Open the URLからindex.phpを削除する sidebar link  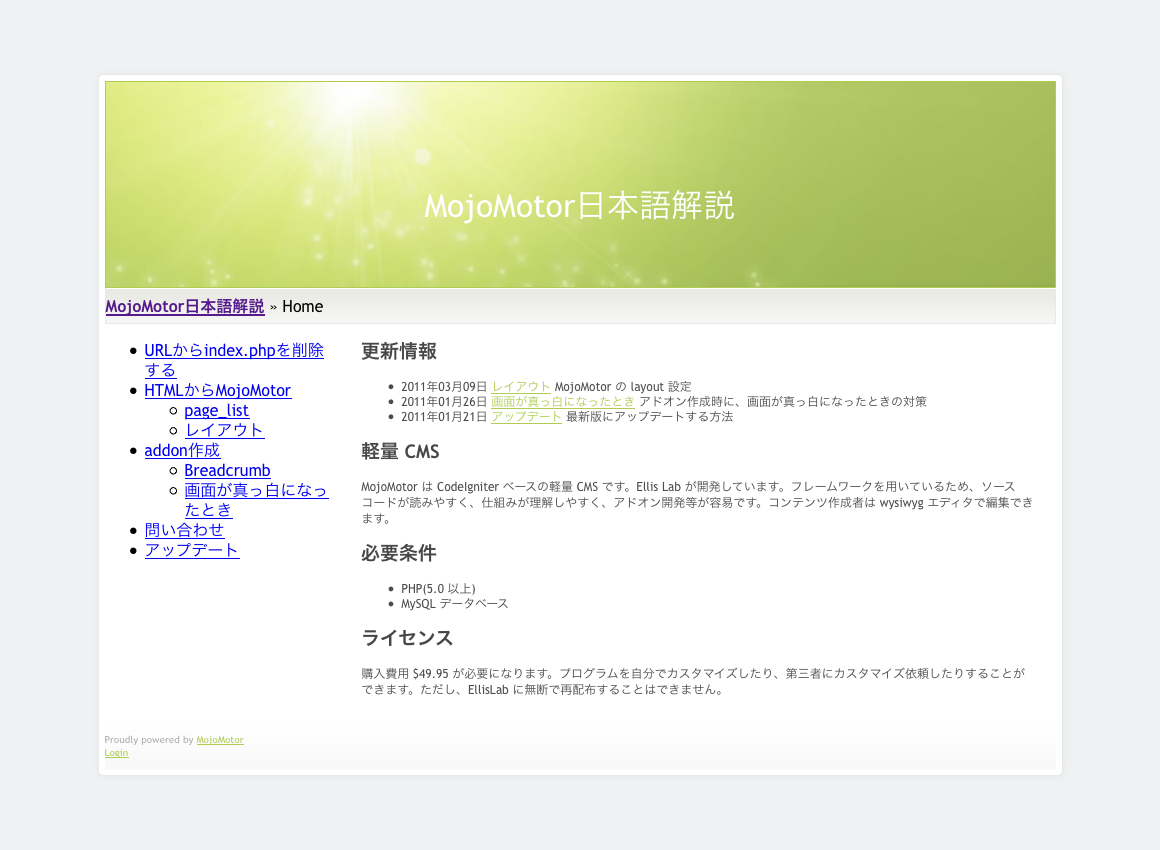[x=234, y=360]
